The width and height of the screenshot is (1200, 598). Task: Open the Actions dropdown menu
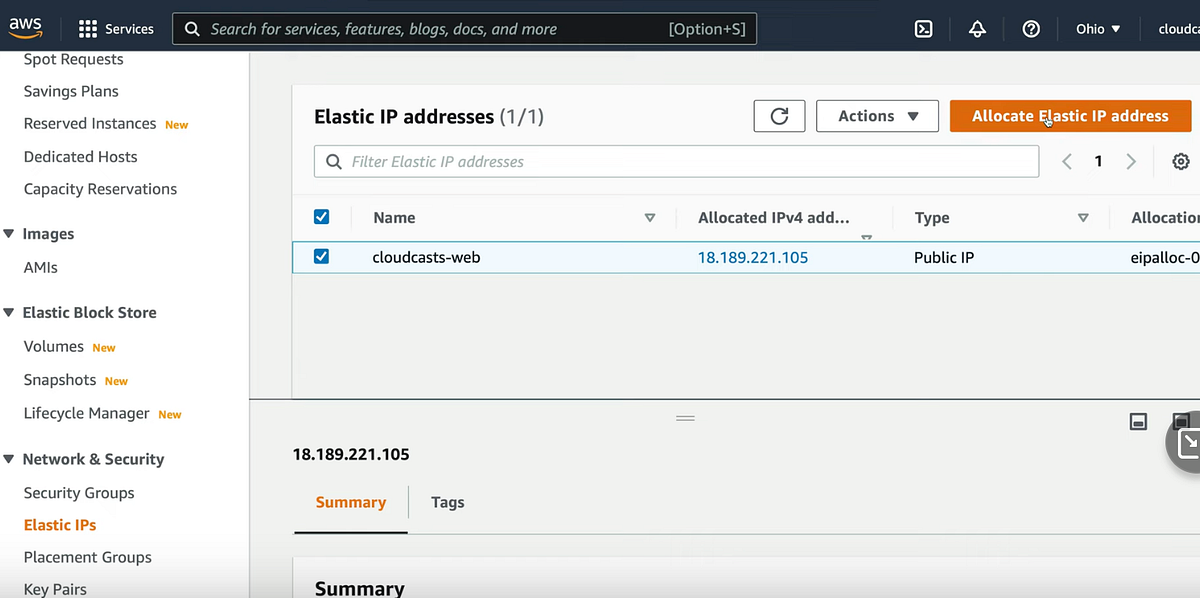[x=876, y=116]
